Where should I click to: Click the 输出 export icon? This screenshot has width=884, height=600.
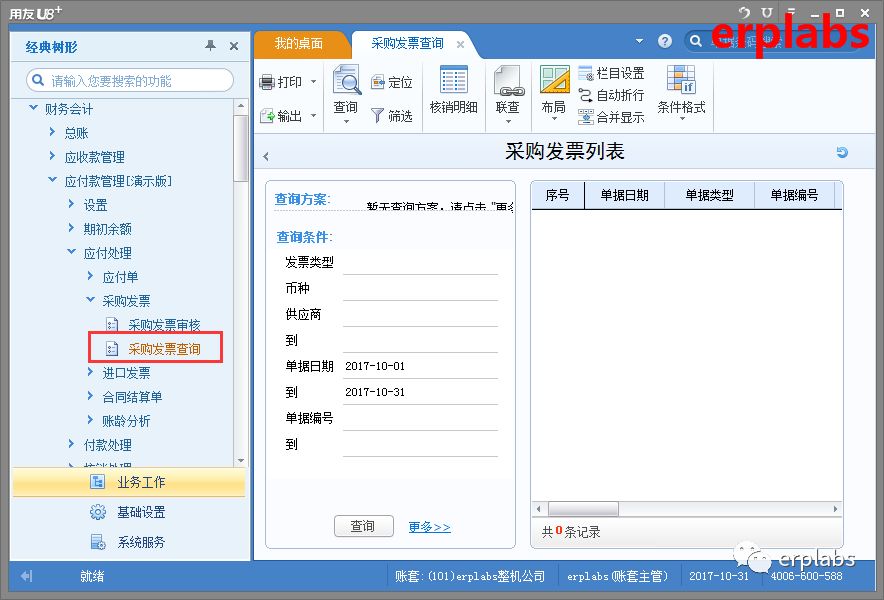(267, 116)
